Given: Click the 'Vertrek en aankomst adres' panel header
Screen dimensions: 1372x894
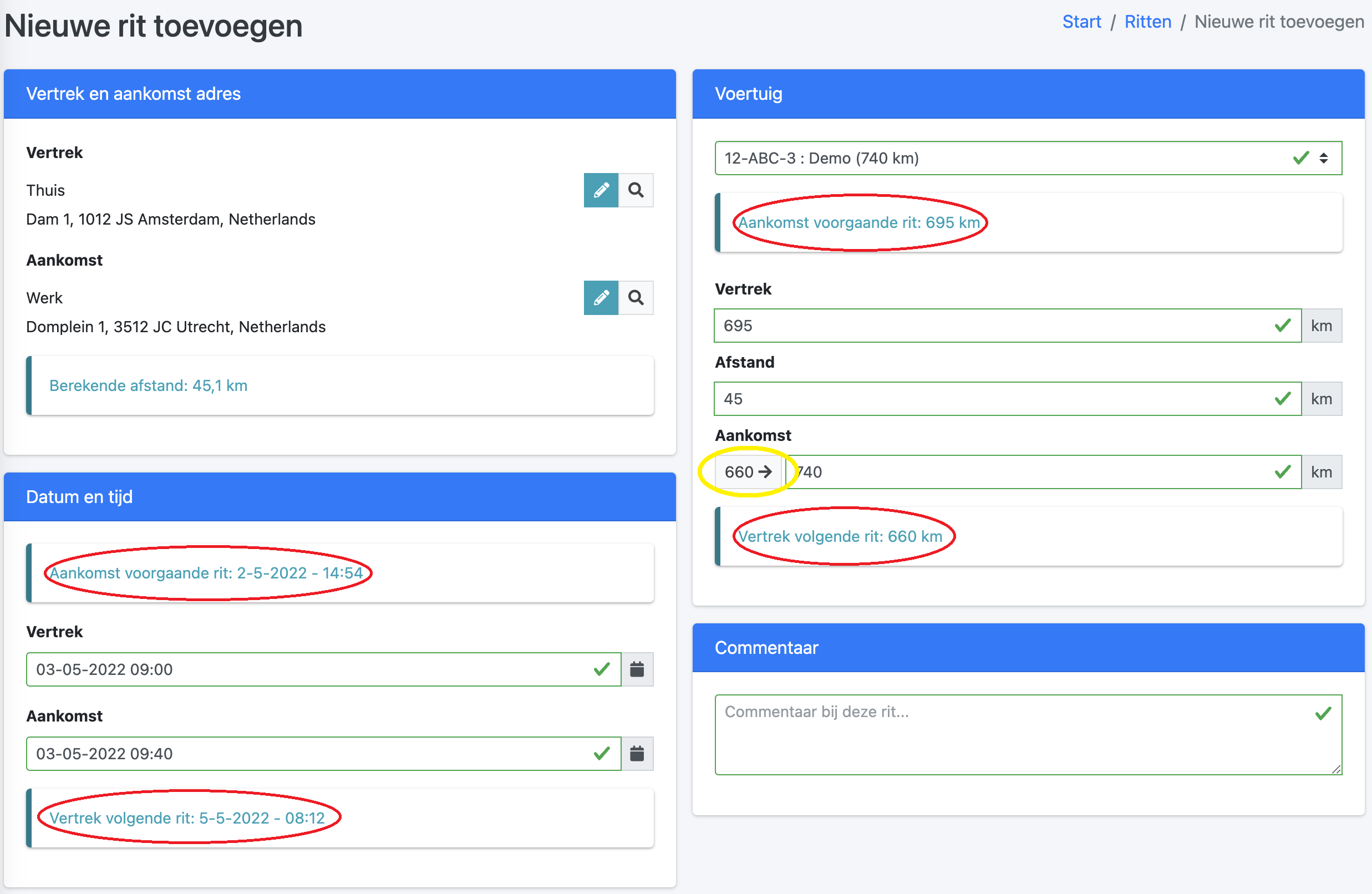Looking at the screenshot, I should click(339, 94).
